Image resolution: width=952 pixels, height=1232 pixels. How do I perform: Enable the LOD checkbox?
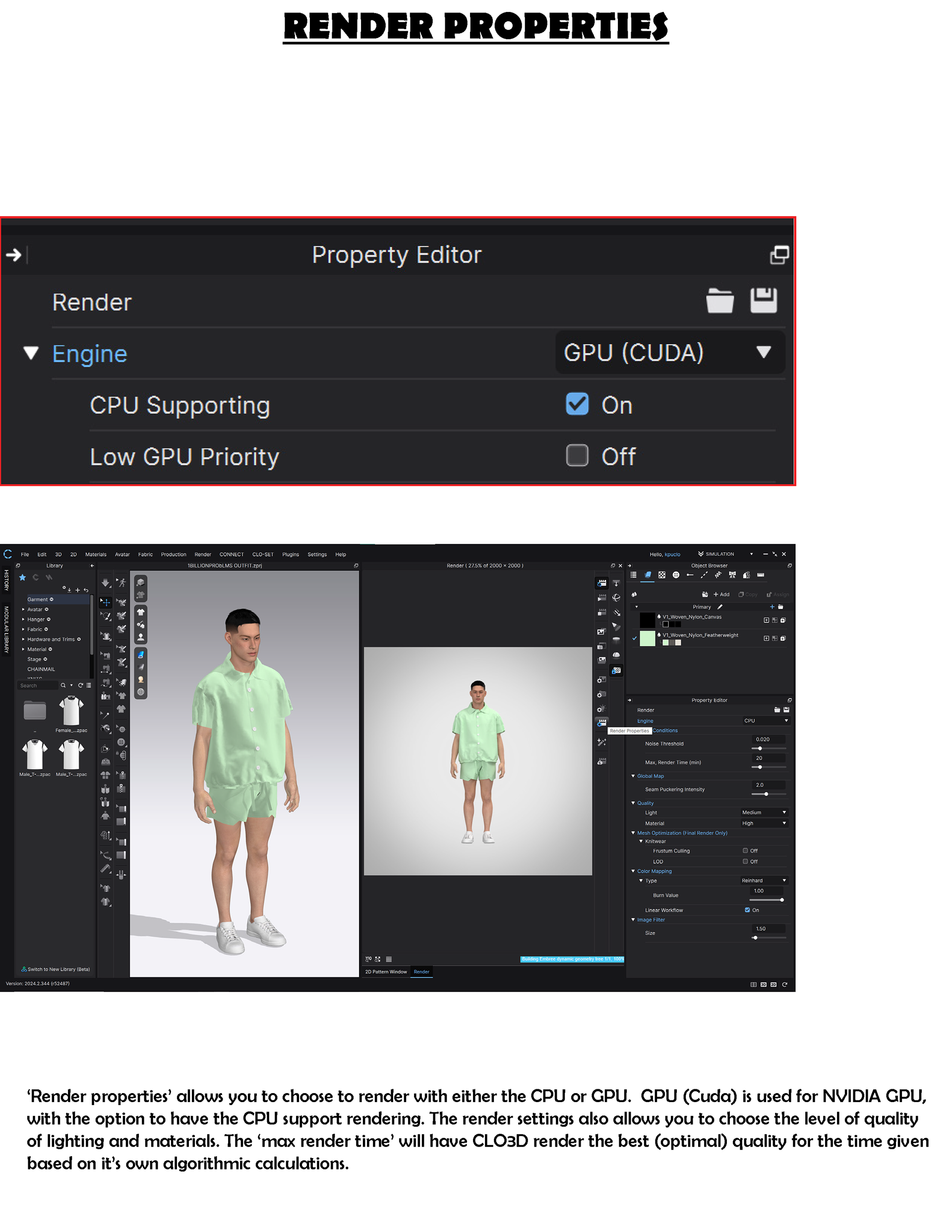745,861
